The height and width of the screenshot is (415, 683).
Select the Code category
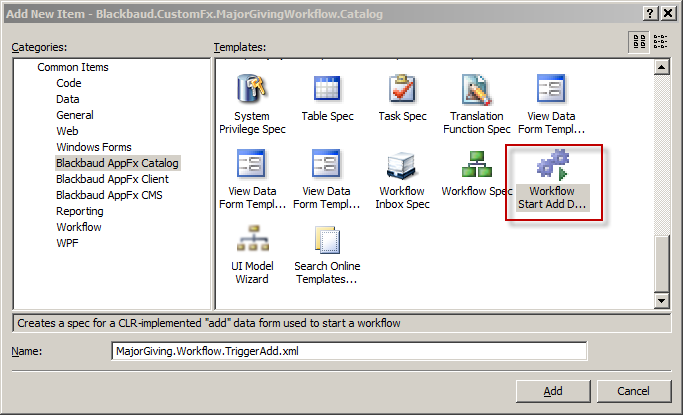coord(68,83)
